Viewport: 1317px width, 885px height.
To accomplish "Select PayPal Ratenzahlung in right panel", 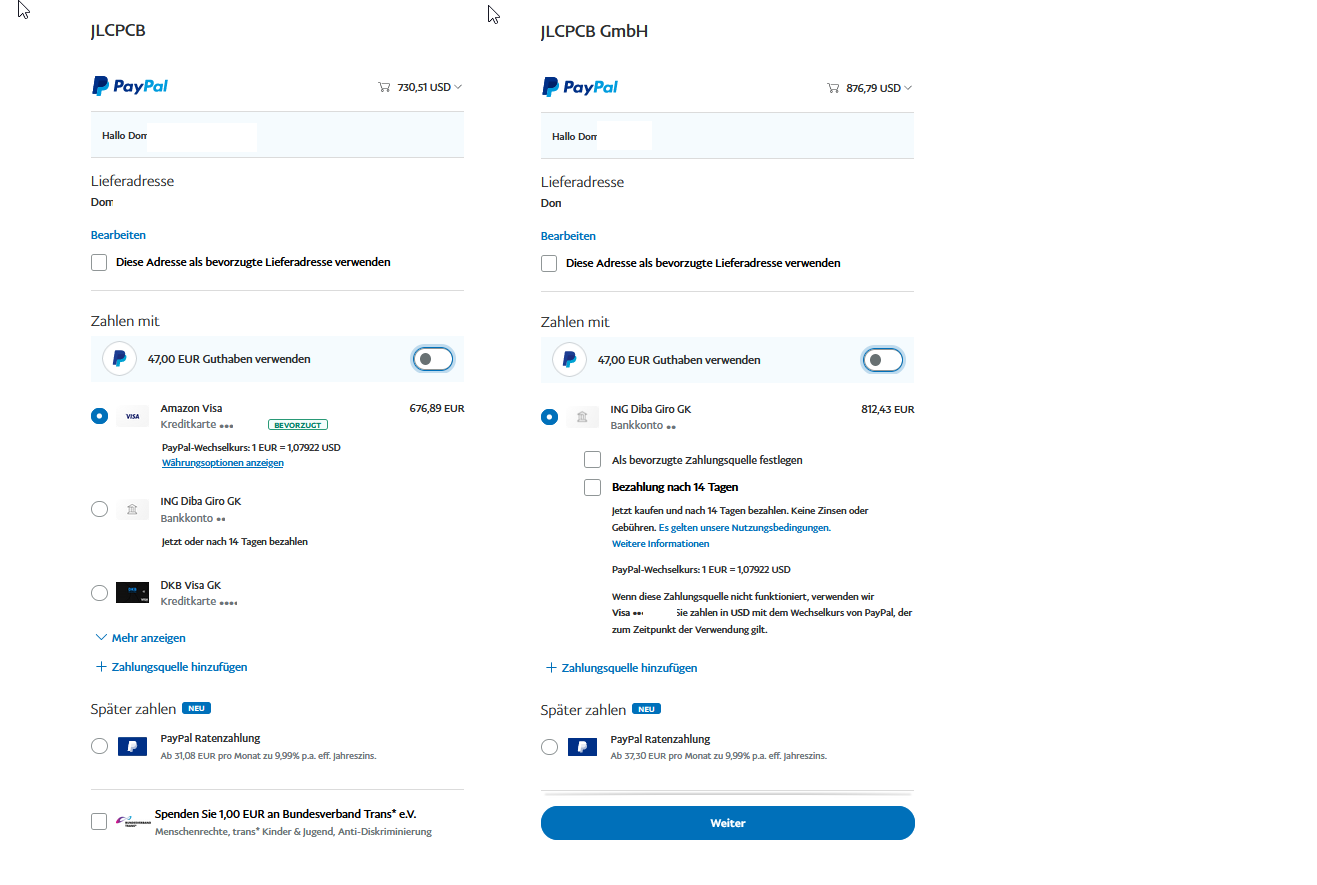I will click(x=549, y=747).
